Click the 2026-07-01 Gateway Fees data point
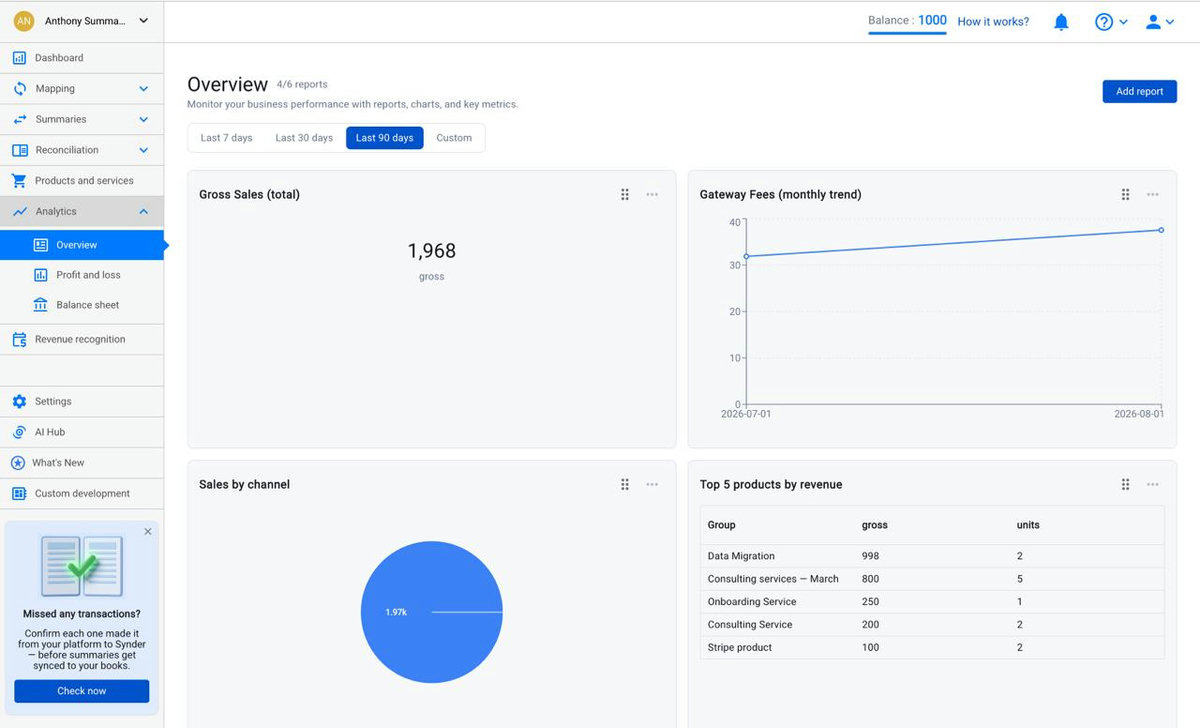Screen dimensions: 1200x728 (x=746, y=257)
